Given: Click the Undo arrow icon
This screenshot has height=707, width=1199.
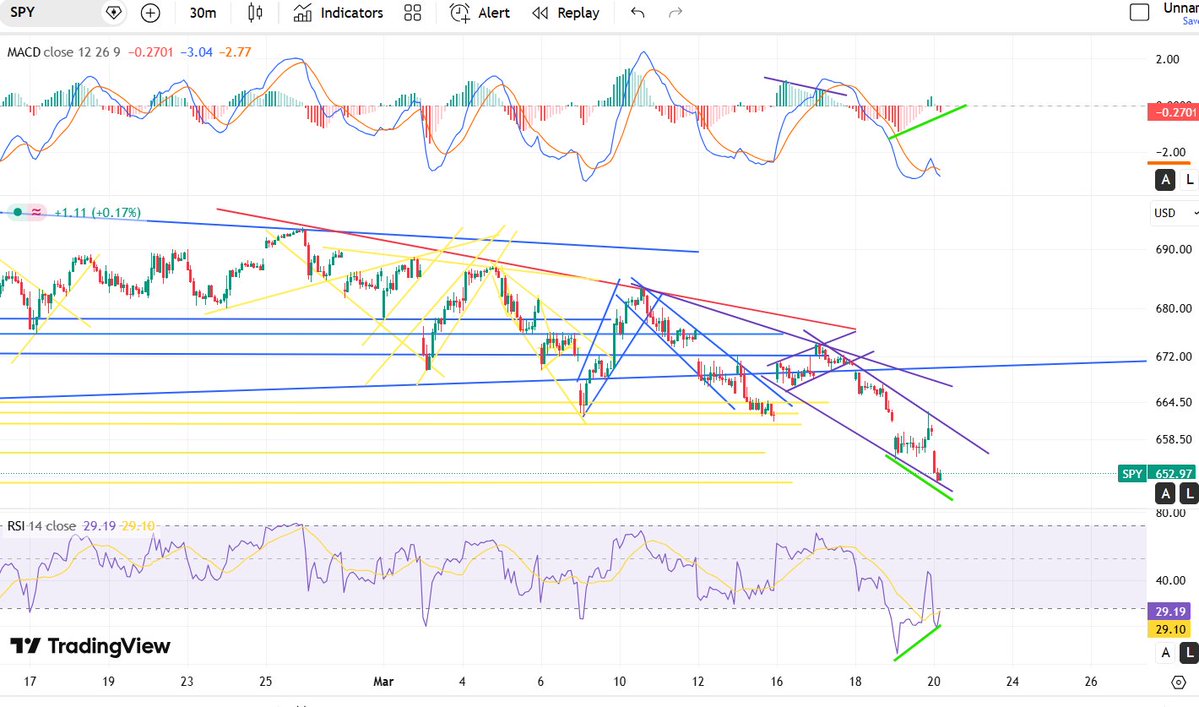Looking at the screenshot, I should tap(637, 13).
